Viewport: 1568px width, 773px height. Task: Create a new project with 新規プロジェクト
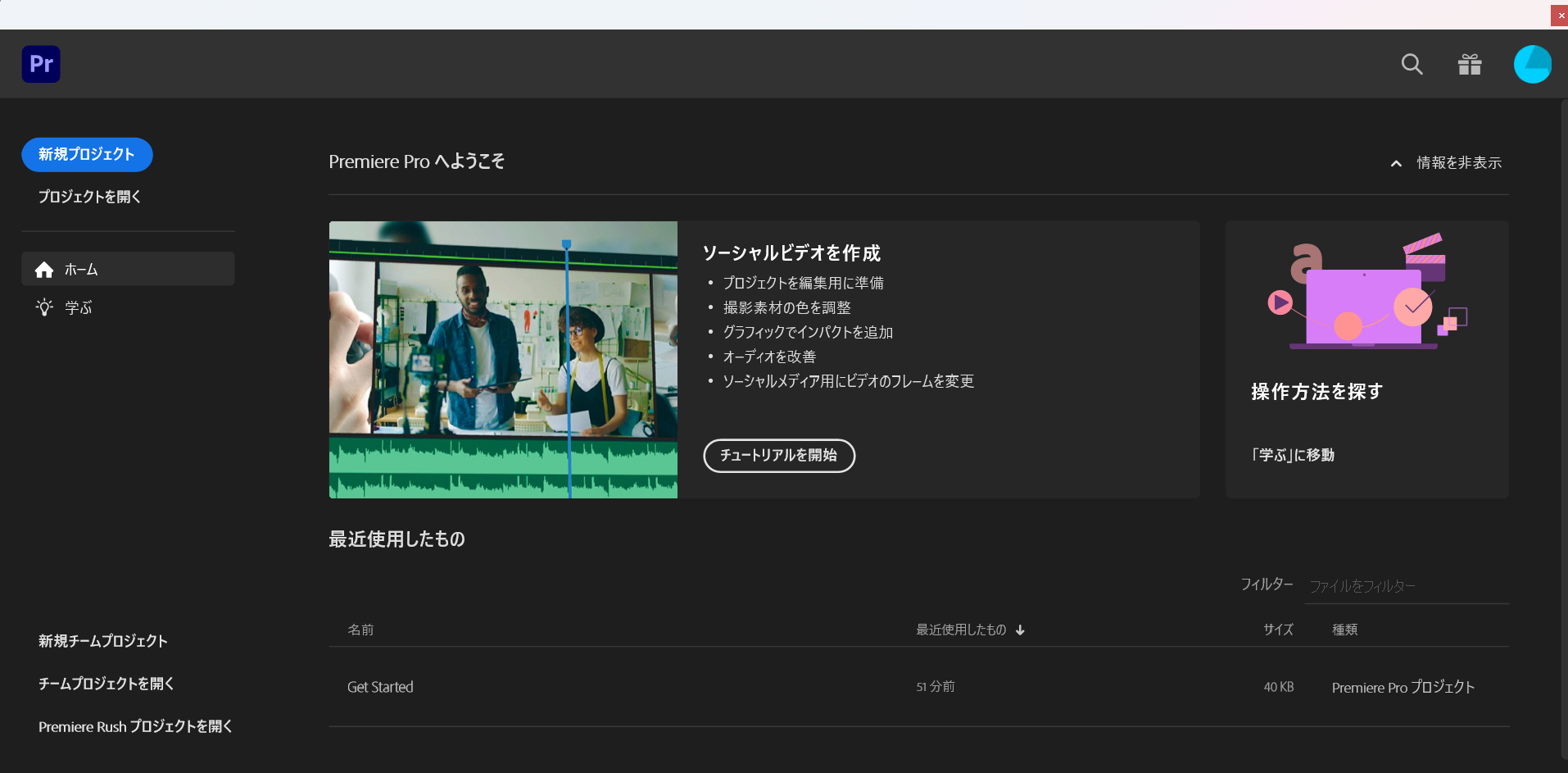pyautogui.click(x=87, y=155)
